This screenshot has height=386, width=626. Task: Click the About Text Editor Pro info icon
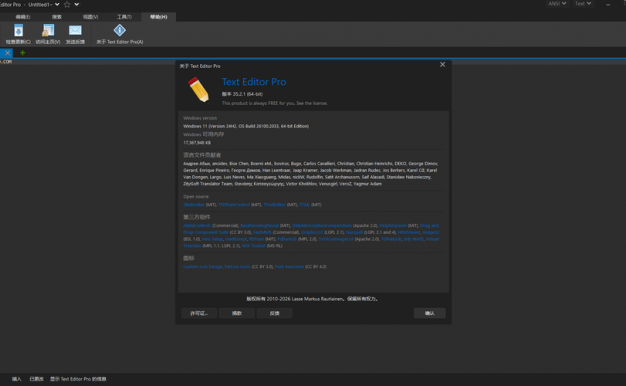point(119,30)
